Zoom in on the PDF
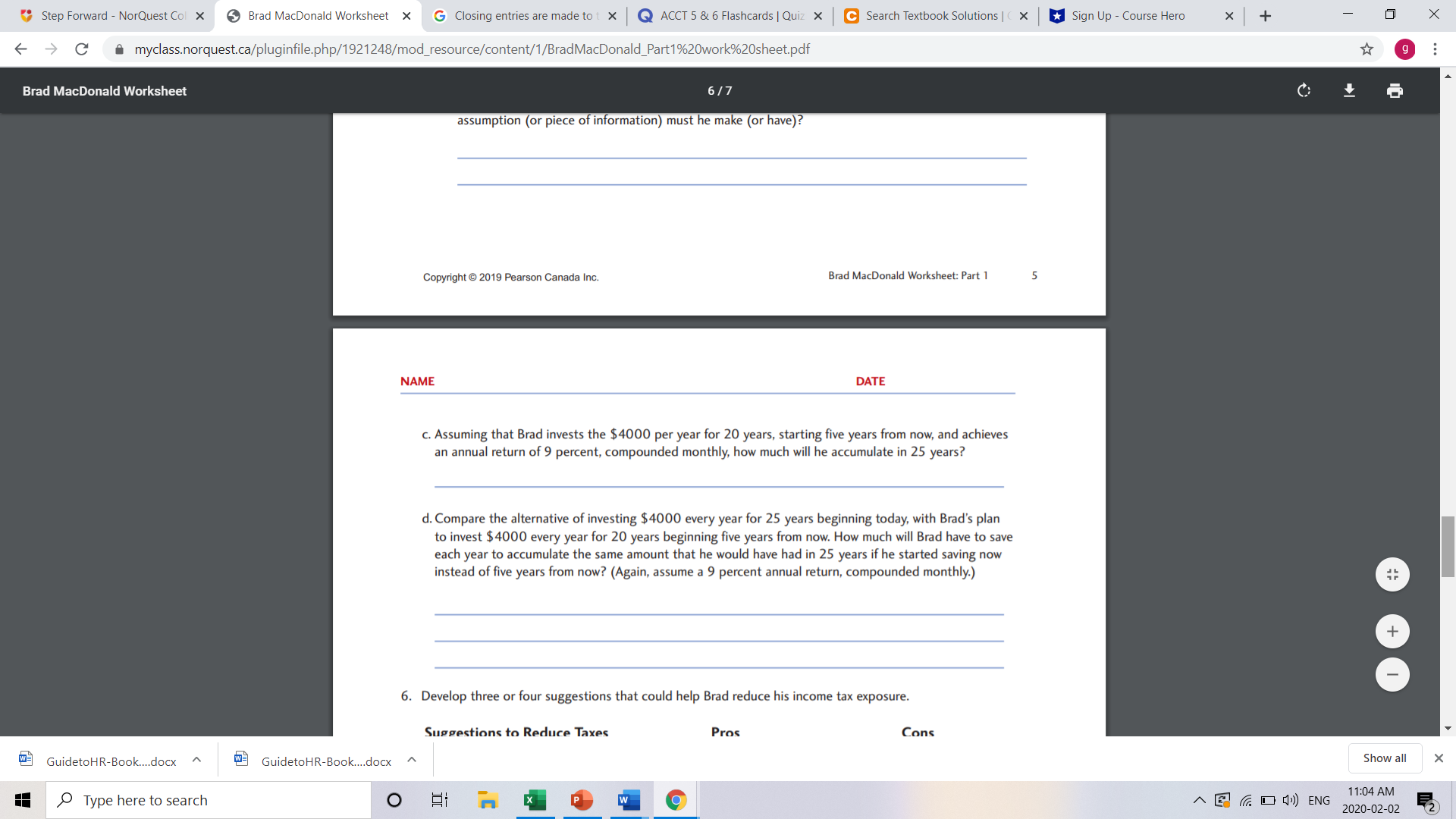Screen dimensions: 1456x819 tap(1392, 632)
